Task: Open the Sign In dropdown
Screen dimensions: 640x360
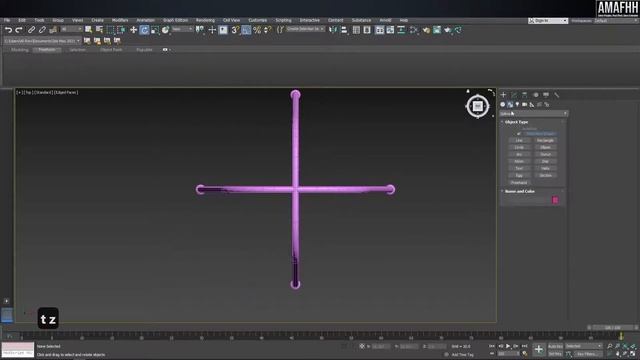Action: pyautogui.click(x=548, y=20)
